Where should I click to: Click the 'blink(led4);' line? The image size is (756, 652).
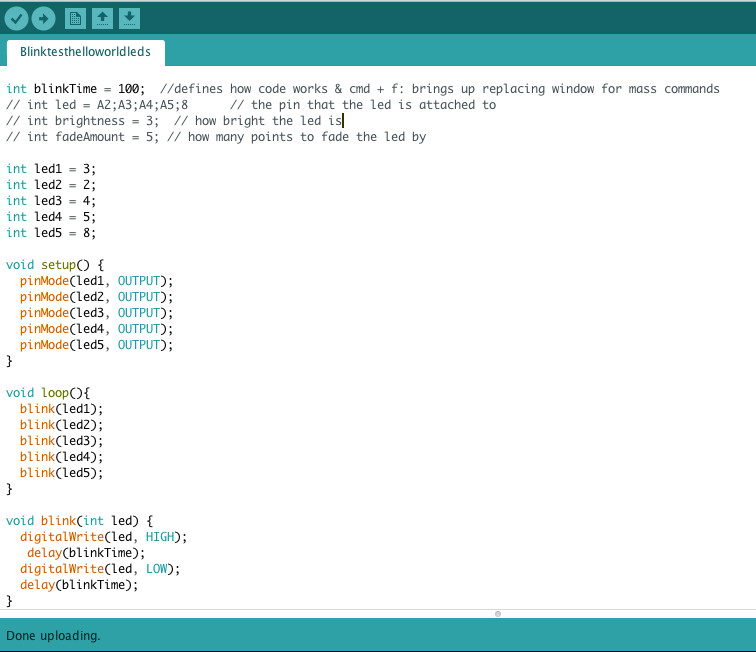pyautogui.click(x=61, y=457)
